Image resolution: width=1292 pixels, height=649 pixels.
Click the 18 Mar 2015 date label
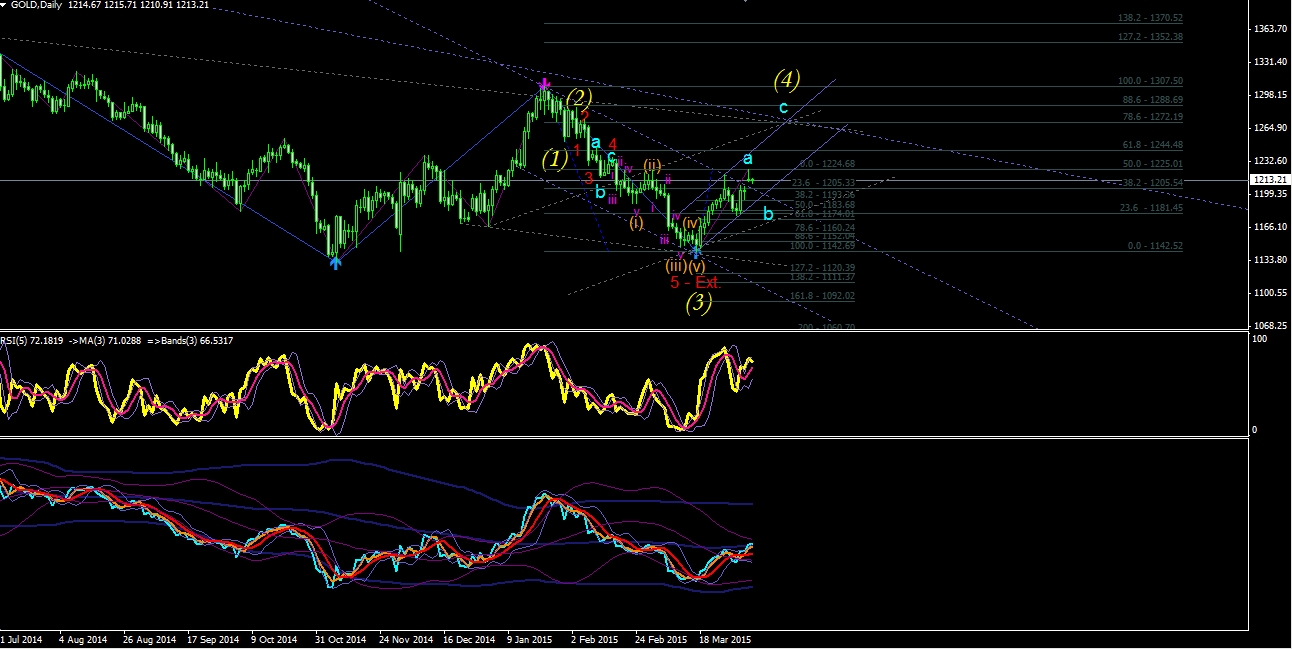pyautogui.click(x=726, y=638)
